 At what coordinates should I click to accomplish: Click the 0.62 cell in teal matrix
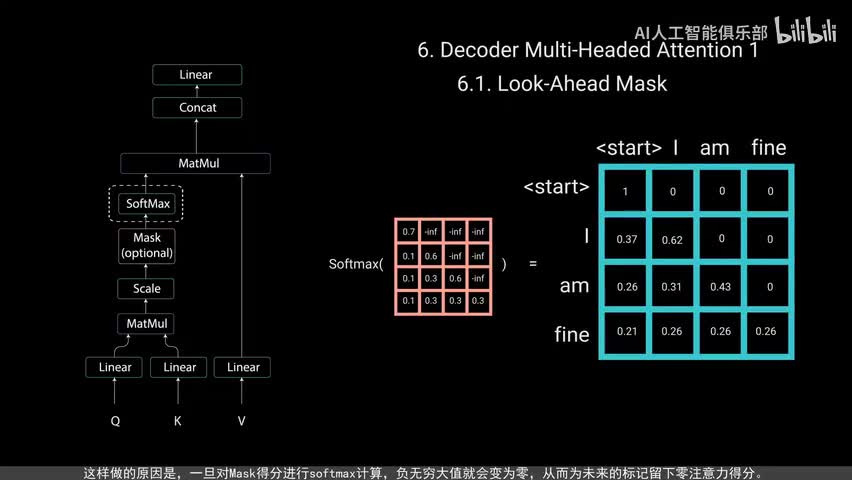(x=673, y=240)
